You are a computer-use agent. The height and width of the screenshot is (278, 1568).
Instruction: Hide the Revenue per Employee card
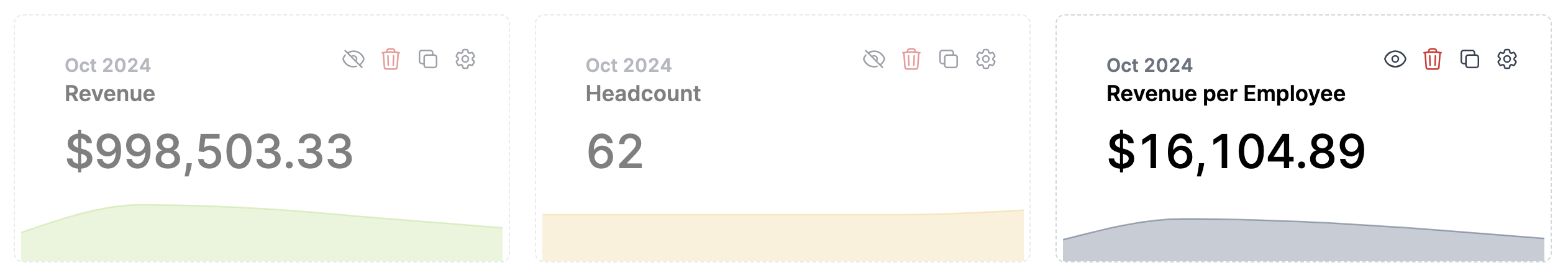pyautogui.click(x=1395, y=60)
